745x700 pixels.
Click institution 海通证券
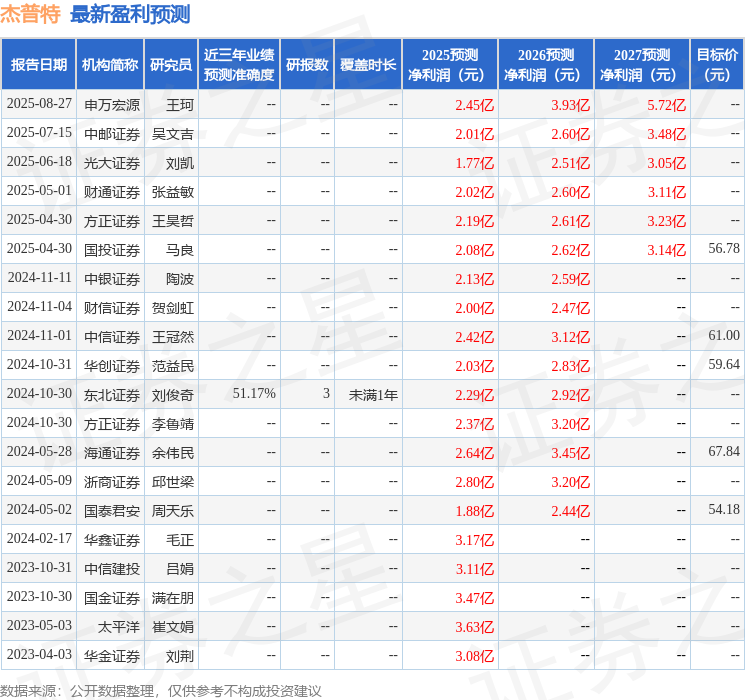(112, 453)
